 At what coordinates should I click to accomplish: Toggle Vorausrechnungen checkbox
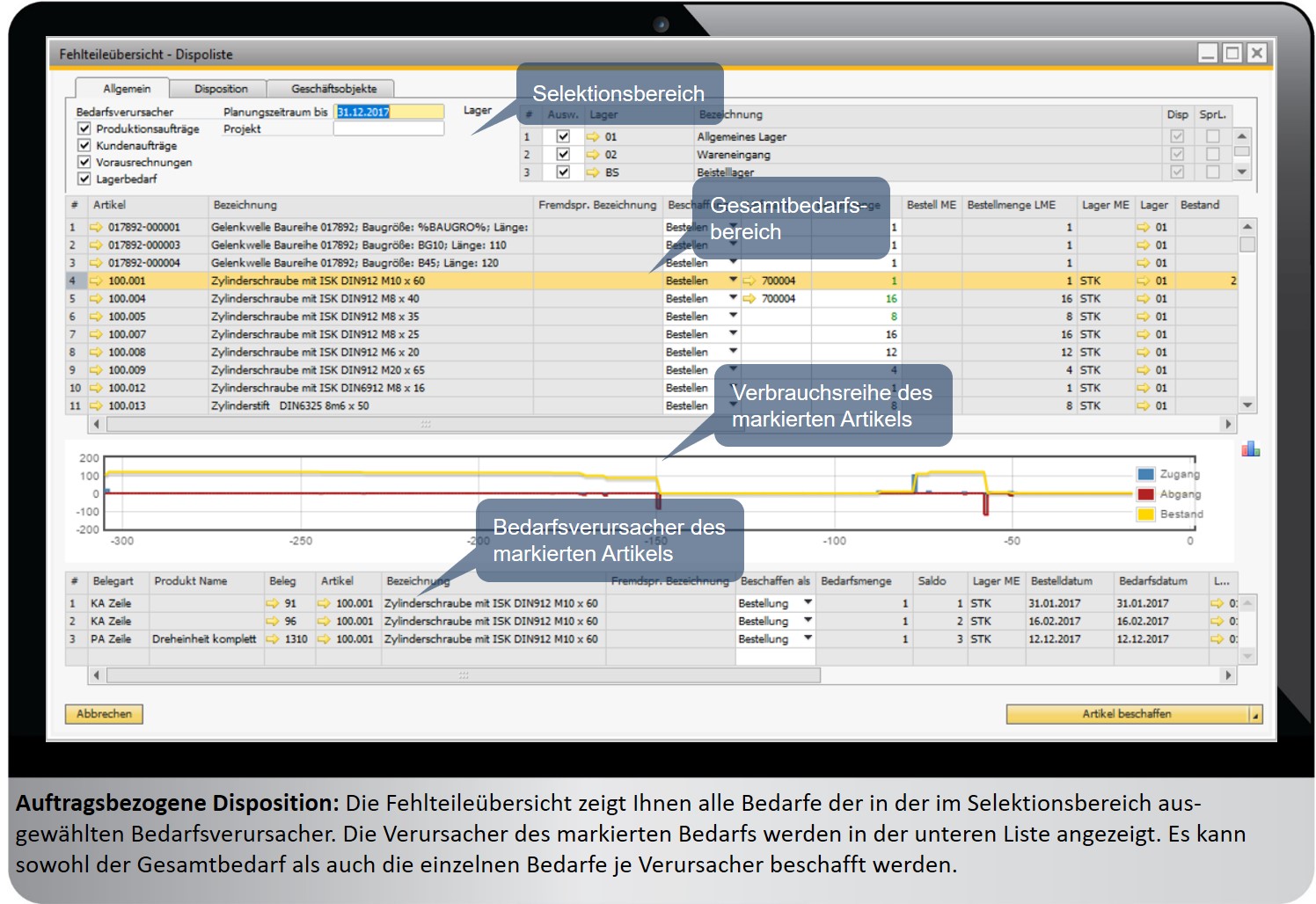(84, 162)
